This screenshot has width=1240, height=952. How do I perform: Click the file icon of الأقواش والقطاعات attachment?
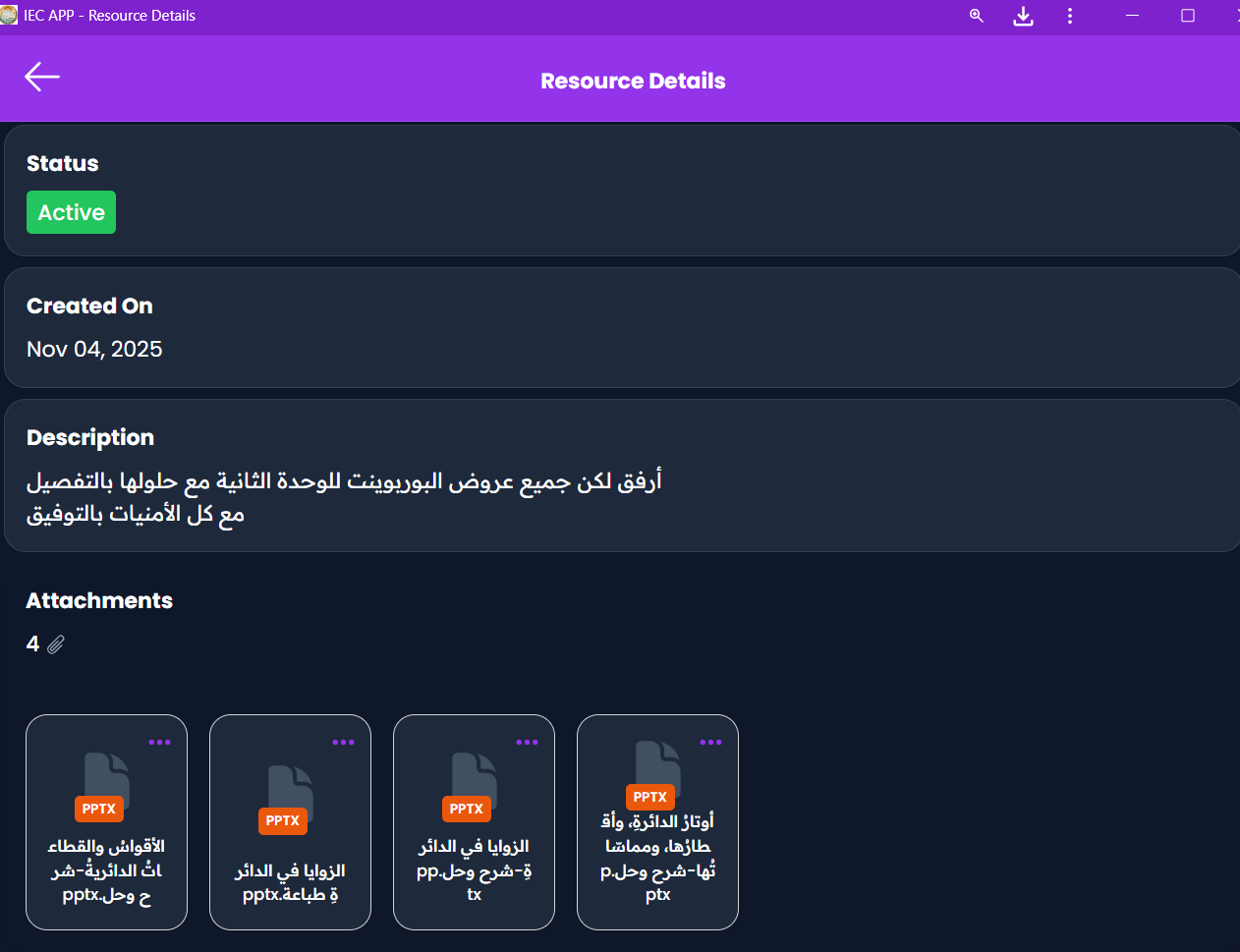tap(106, 778)
